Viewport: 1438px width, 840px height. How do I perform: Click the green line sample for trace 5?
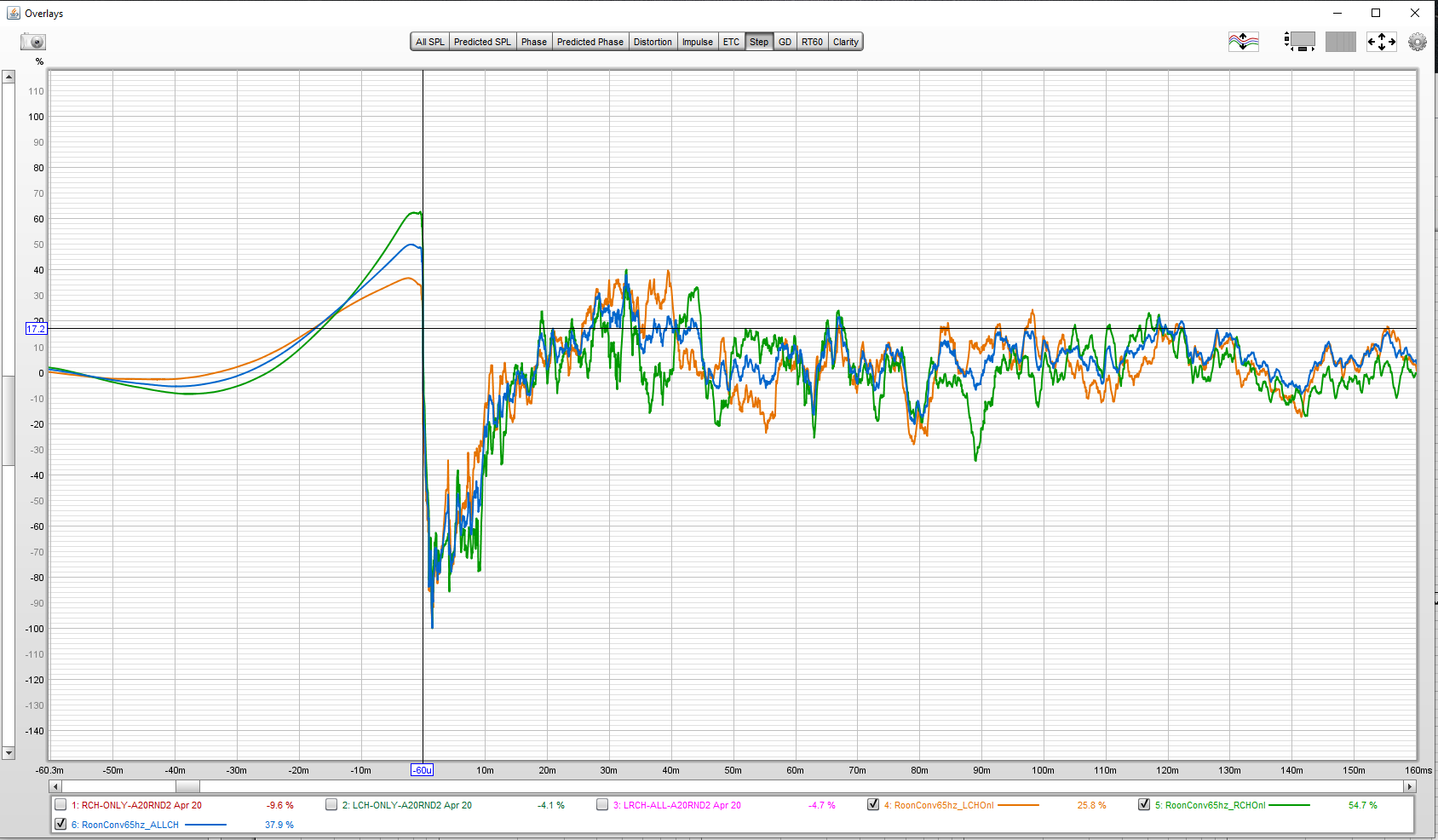(1289, 805)
